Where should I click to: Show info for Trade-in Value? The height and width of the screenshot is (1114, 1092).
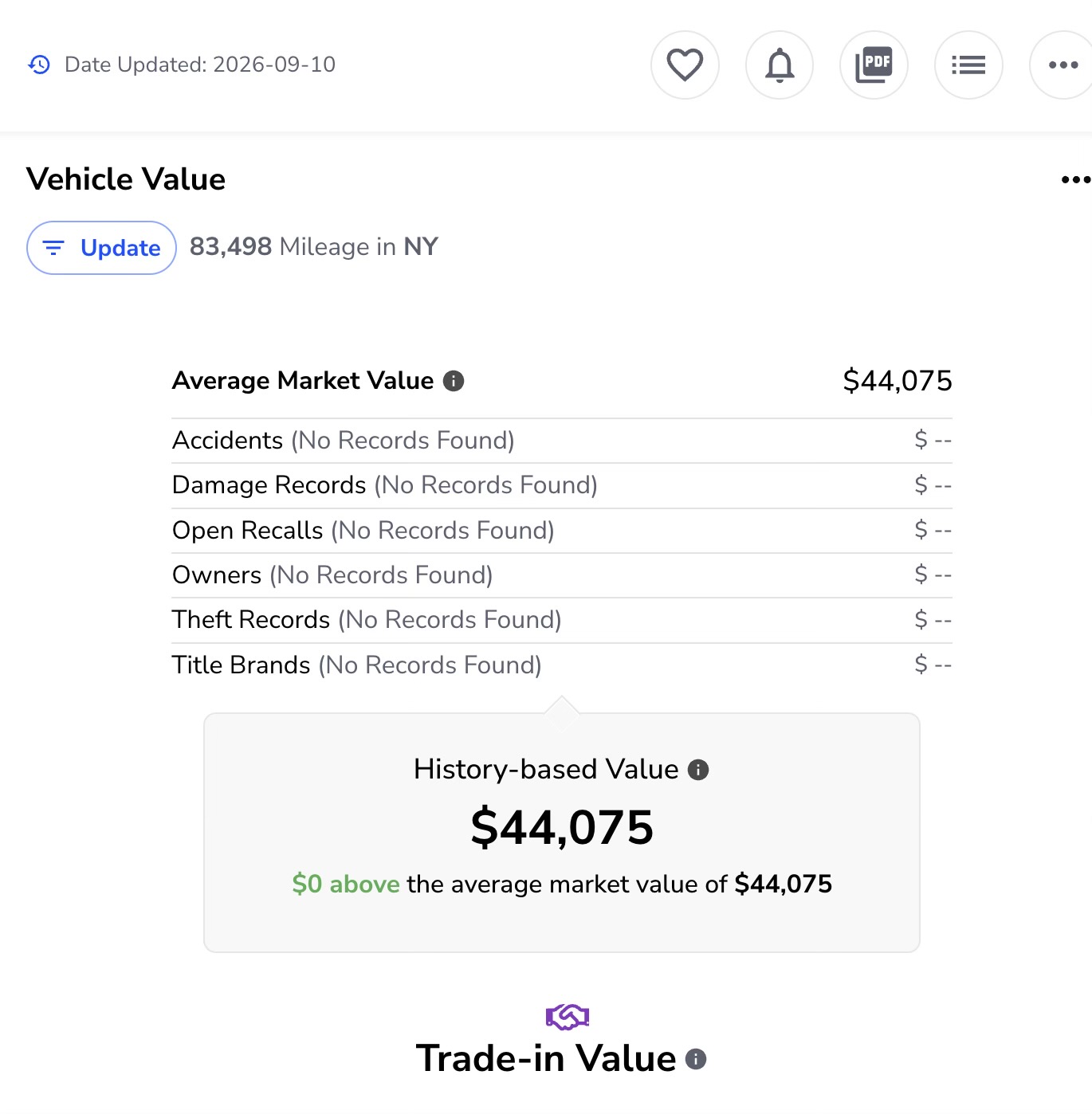(x=696, y=1059)
